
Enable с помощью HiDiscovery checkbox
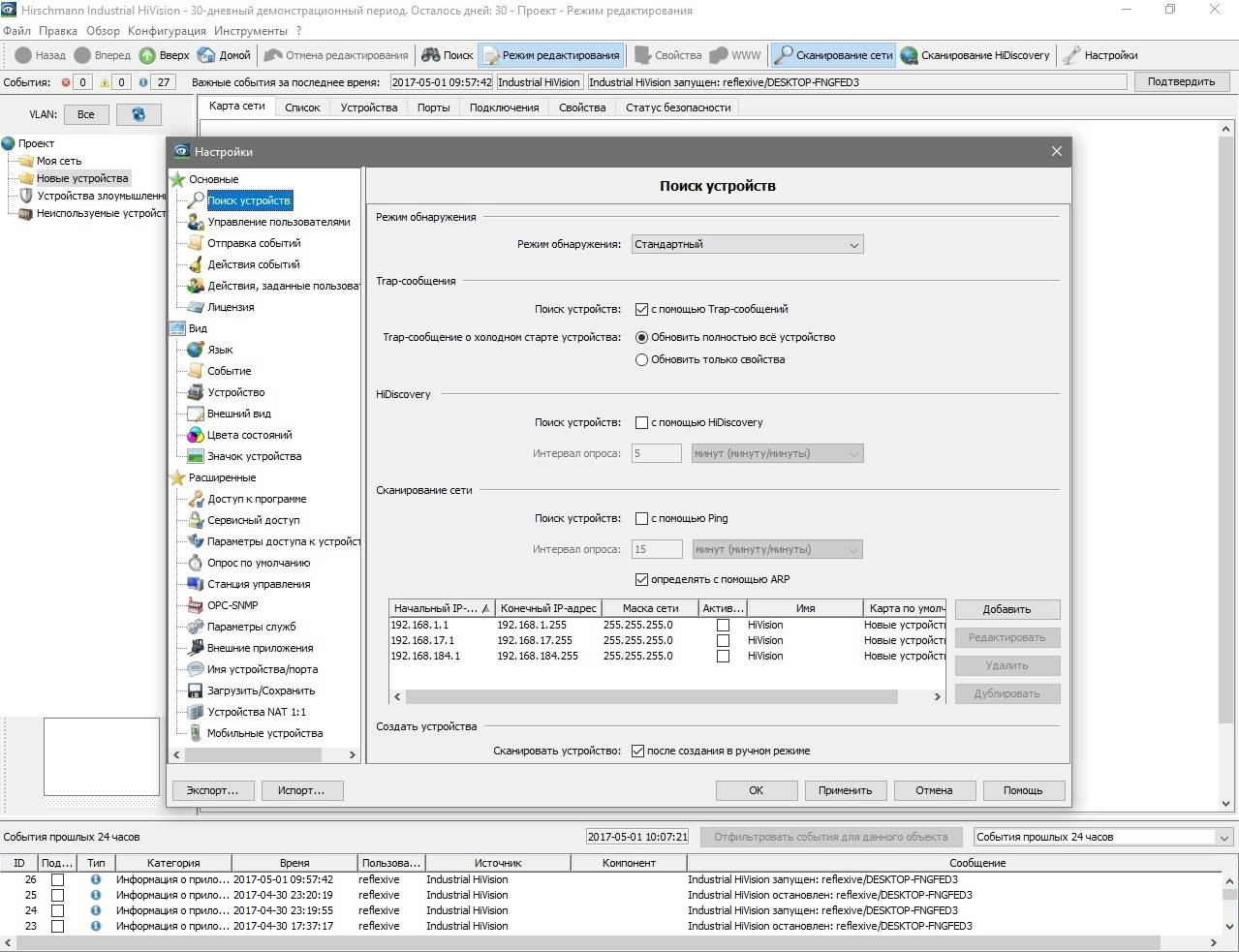[x=641, y=422]
